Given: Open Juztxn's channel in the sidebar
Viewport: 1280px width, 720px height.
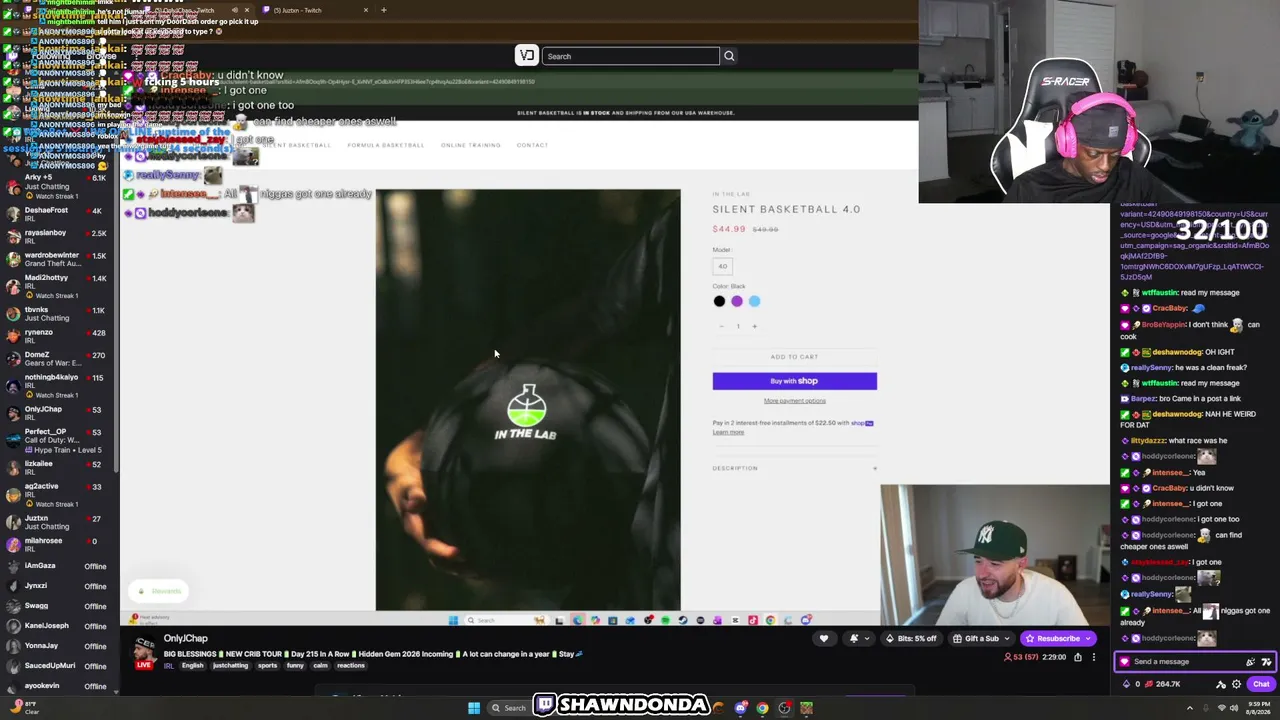Looking at the screenshot, I should click(x=58, y=522).
